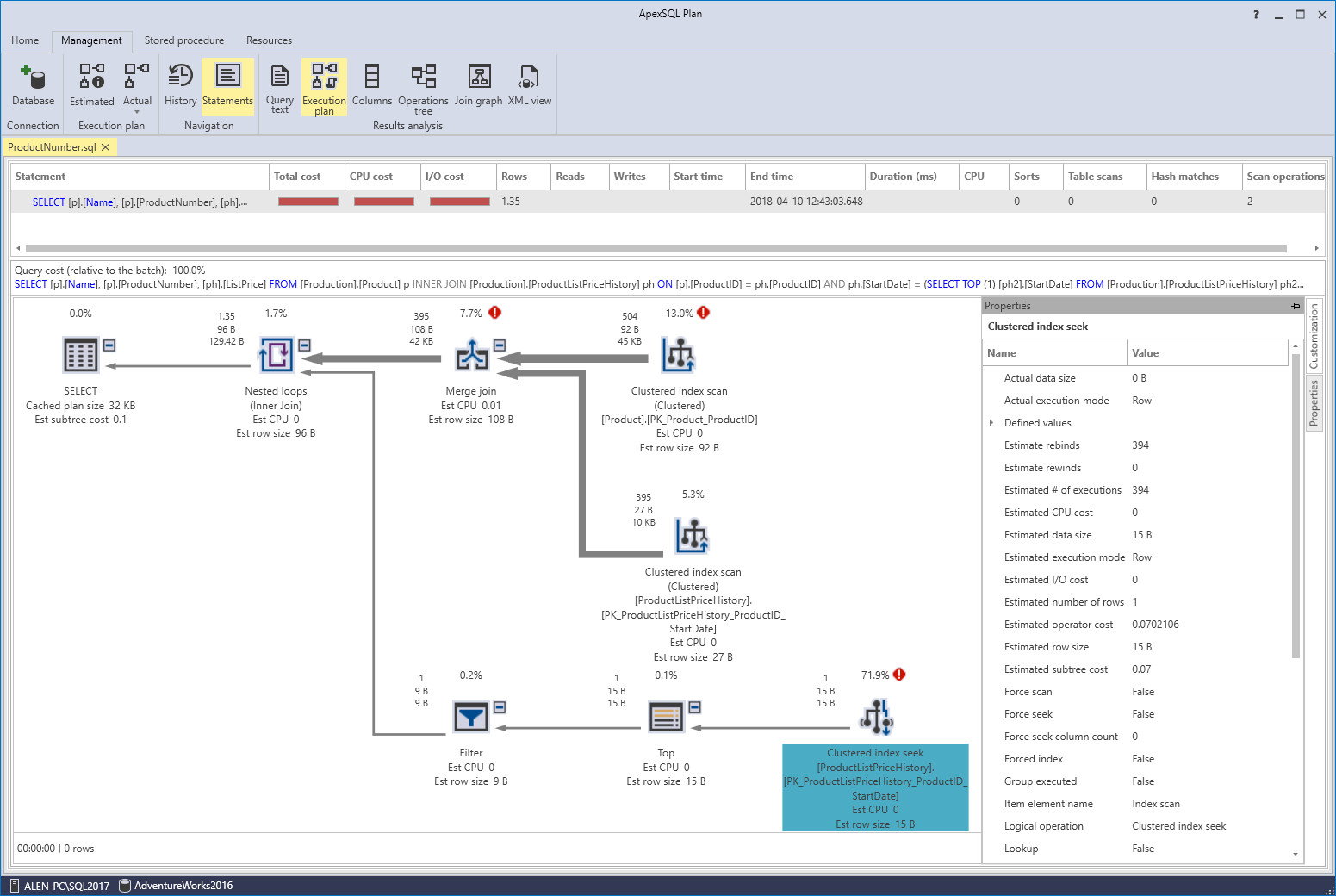Click the Total cost red bar

tap(308, 202)
